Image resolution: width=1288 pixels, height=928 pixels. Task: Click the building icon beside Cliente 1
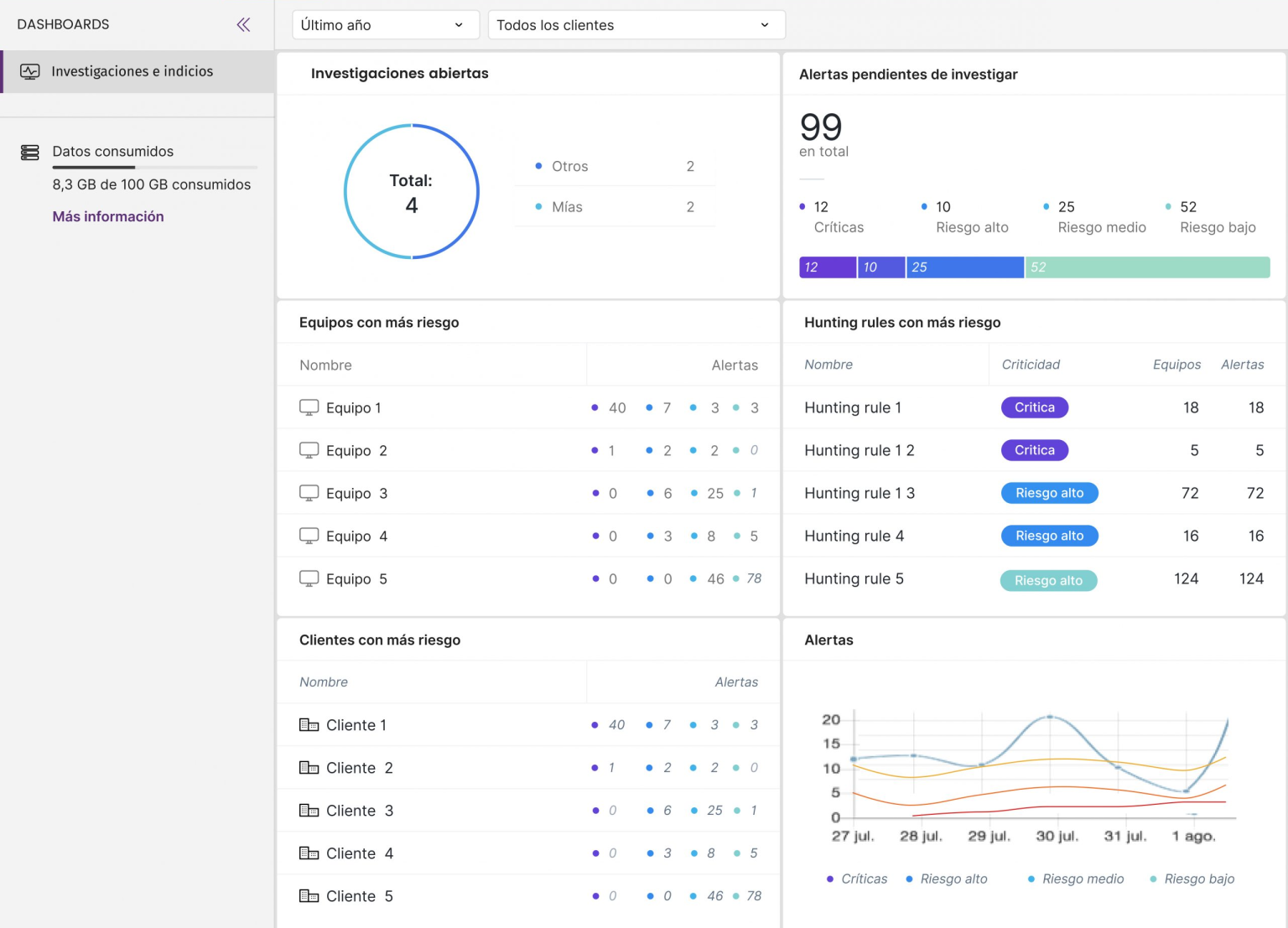[x=309, y=725]
